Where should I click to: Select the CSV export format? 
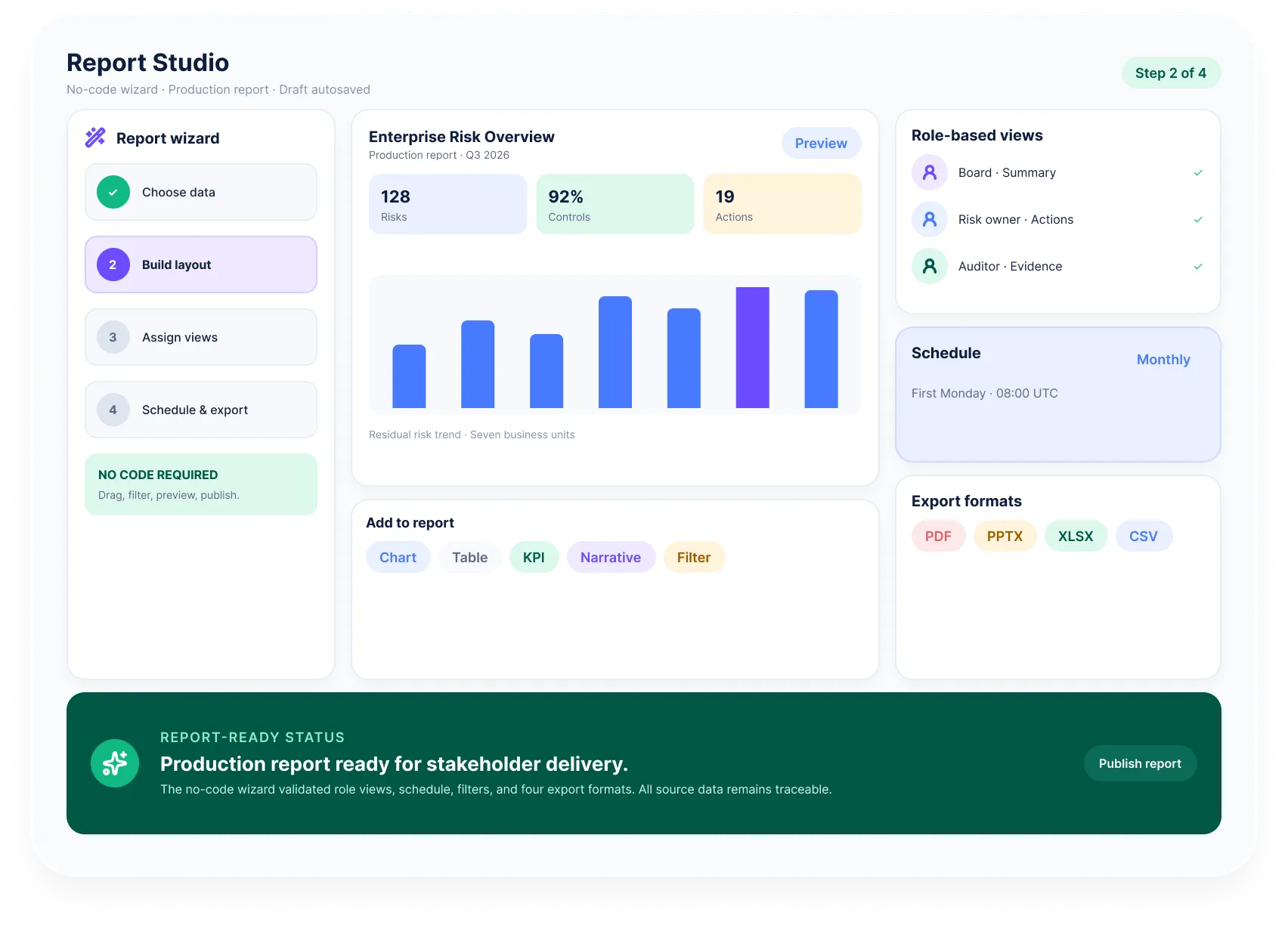click(x=1144, y=536)
